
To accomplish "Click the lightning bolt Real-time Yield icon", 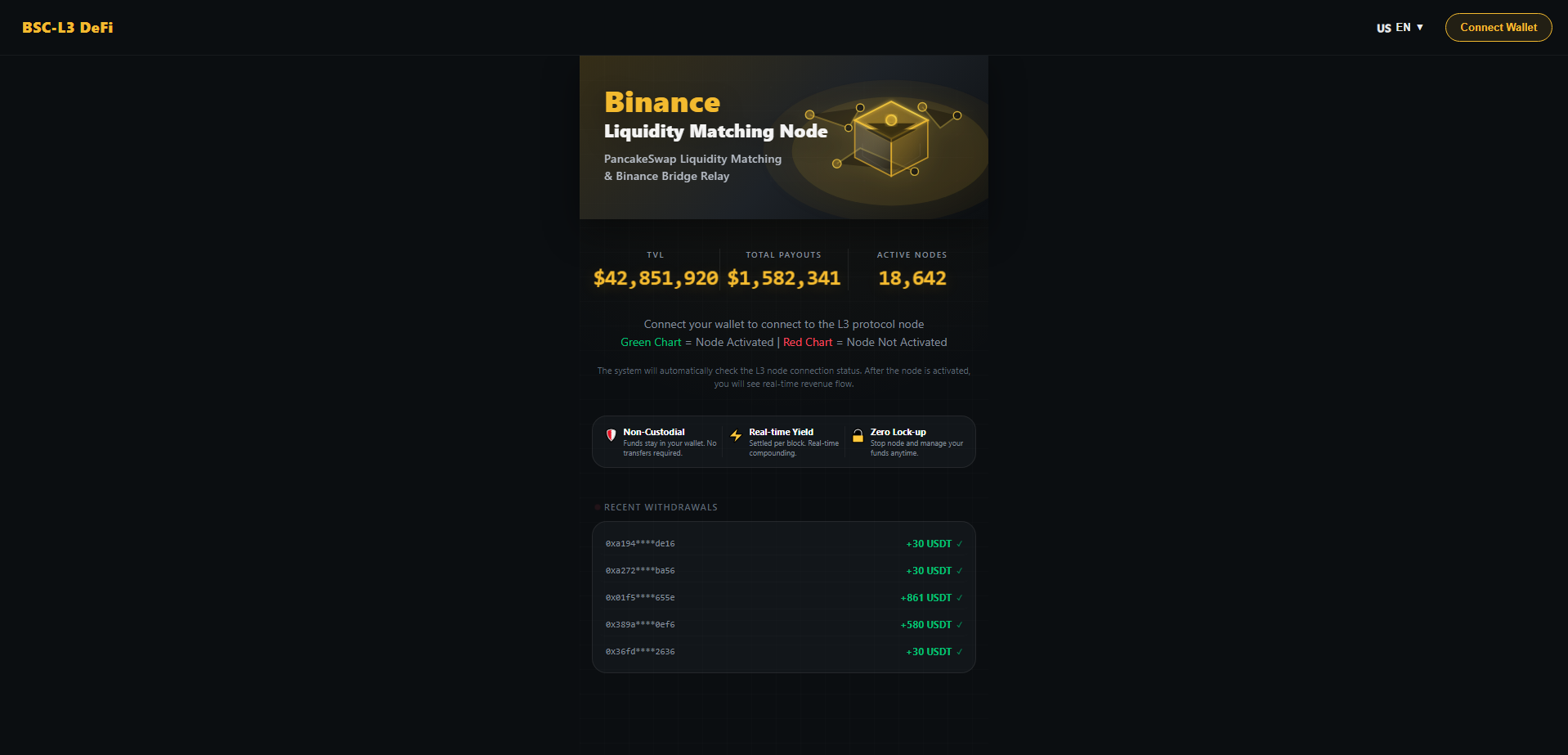I will (736, 435).
